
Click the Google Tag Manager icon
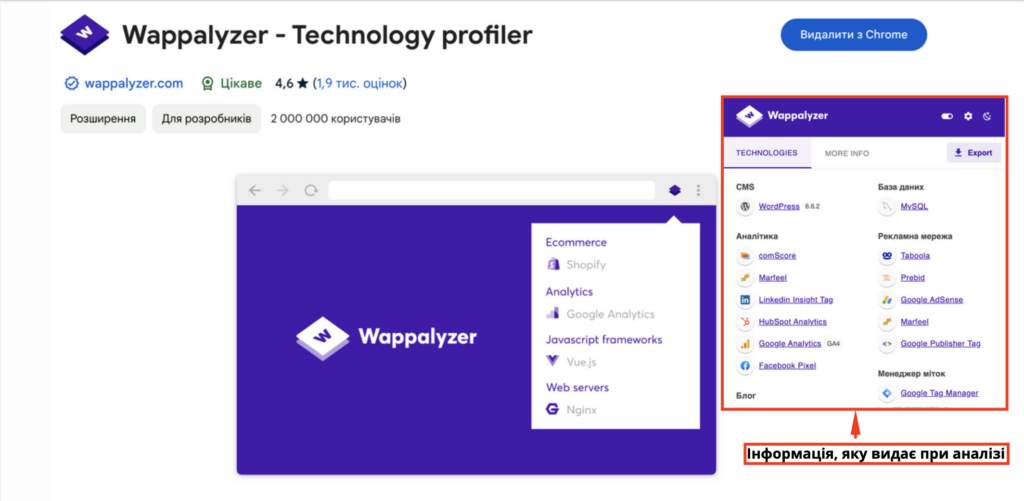point(887,393)
